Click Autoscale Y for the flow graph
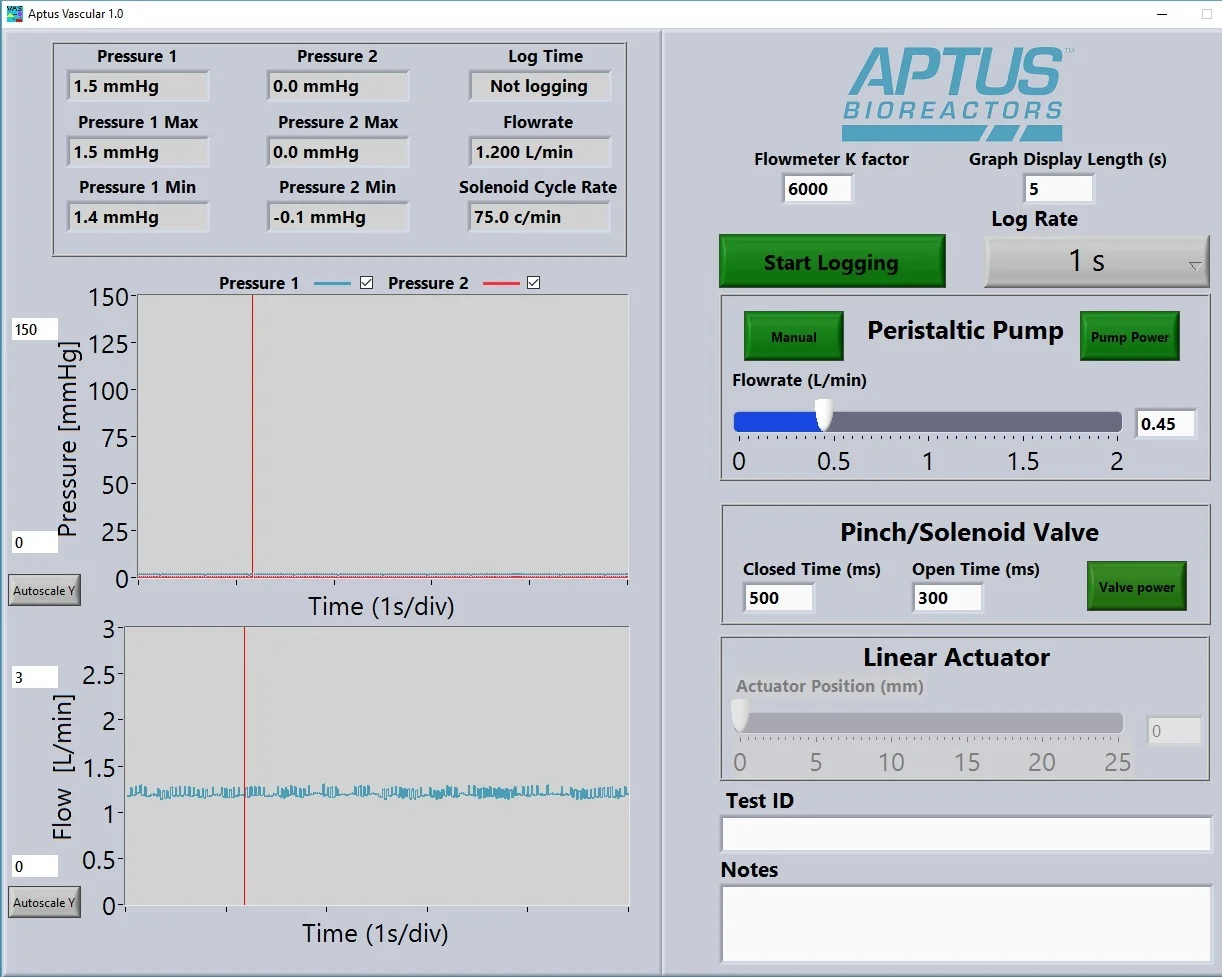Viewport: 1222px width, 977px height. click(x=43, y=902)
